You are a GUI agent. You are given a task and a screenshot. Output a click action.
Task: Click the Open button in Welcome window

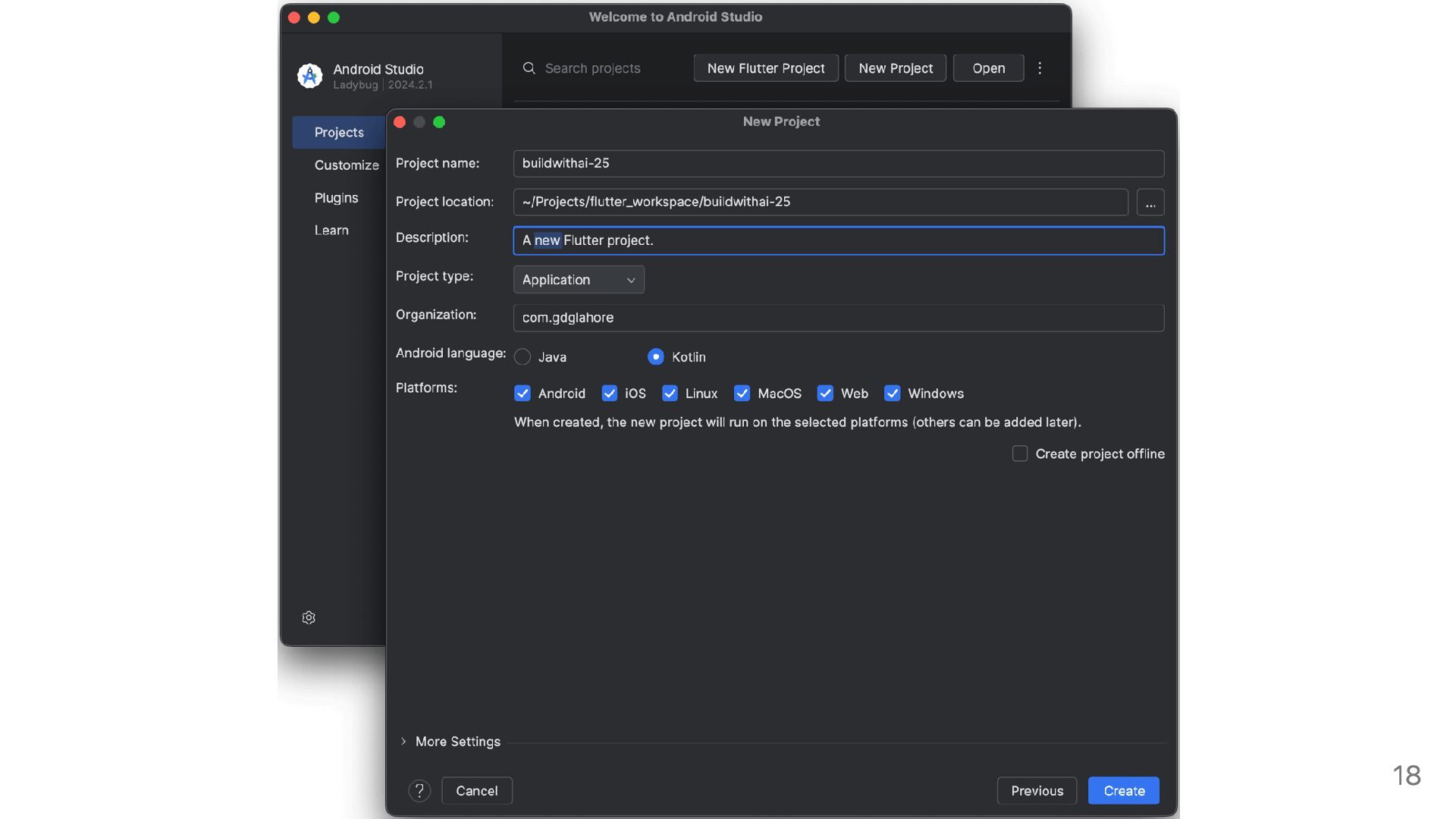(x=989, y=68)
